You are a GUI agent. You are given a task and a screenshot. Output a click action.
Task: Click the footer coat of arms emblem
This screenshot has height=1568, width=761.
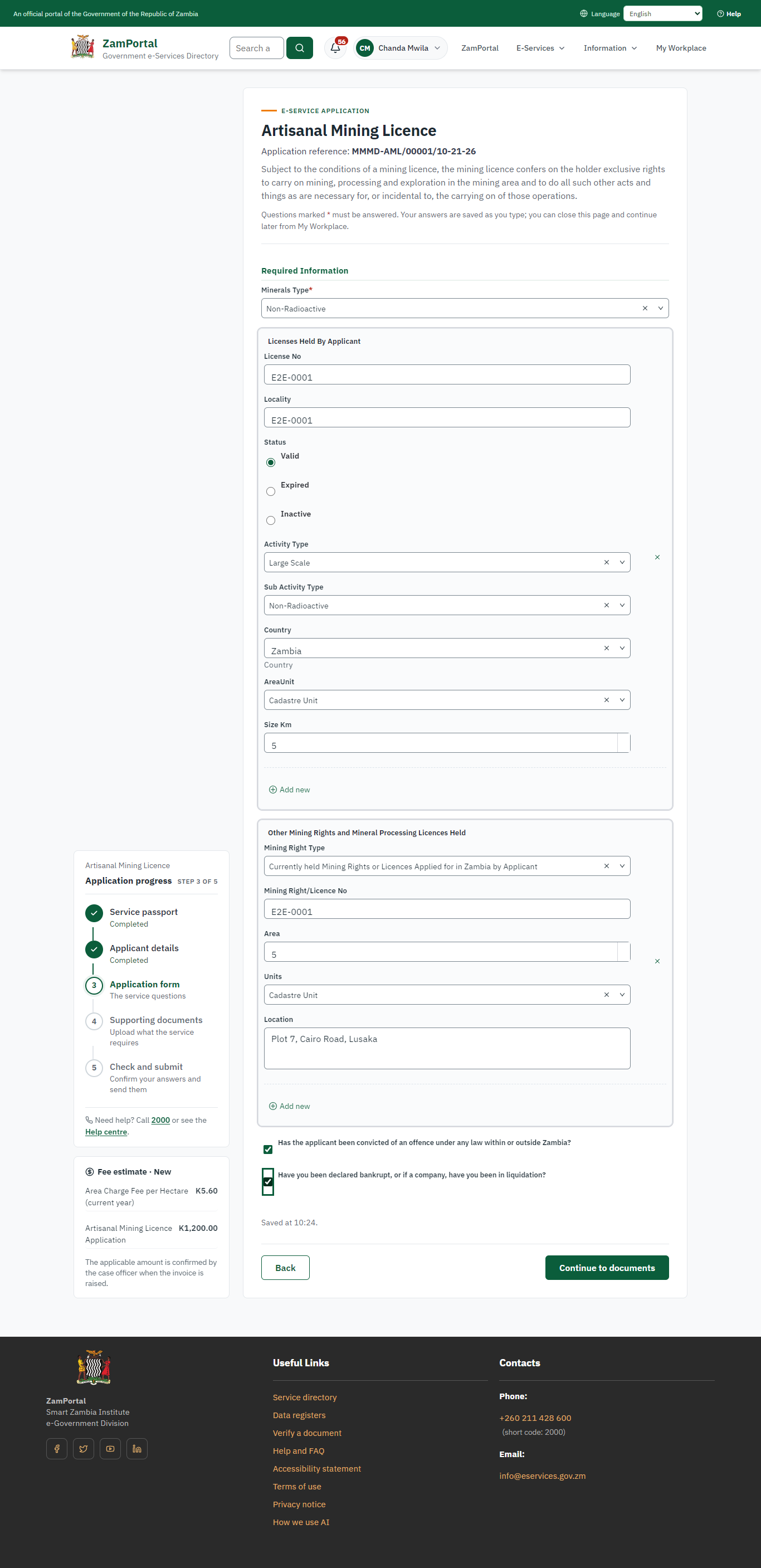tap(94, 1368)
